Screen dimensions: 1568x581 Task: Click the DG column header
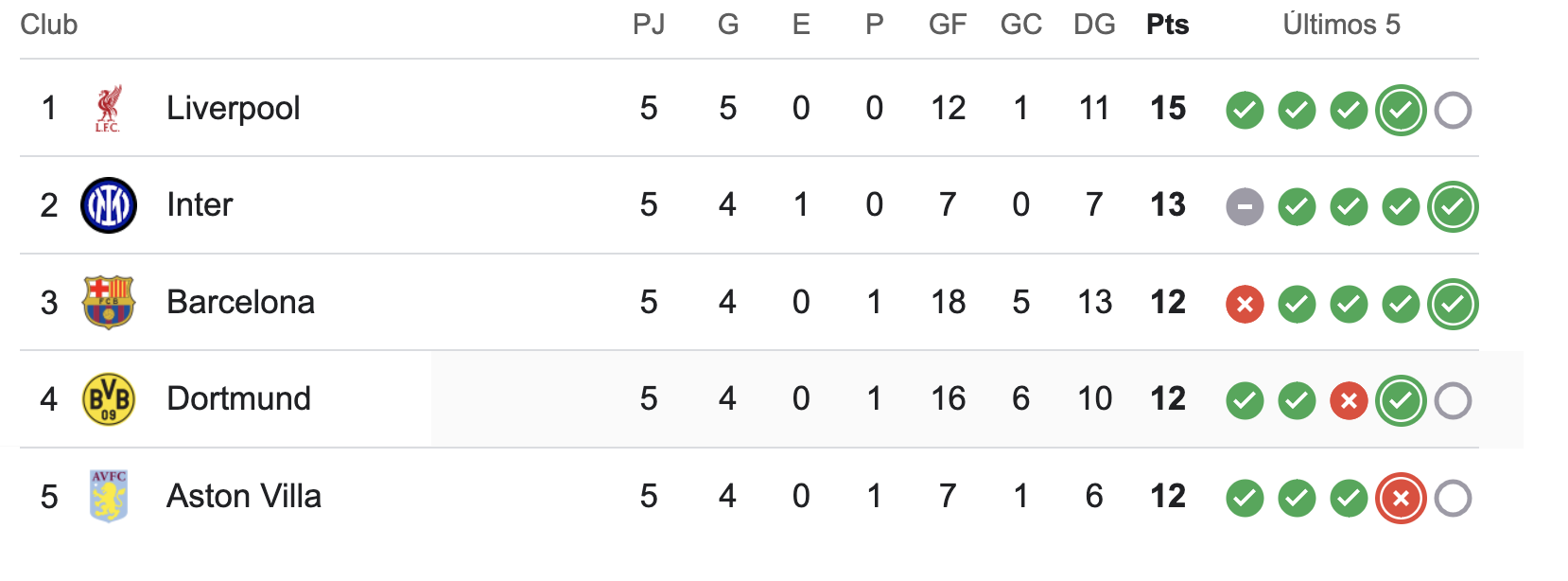point(1094,25)
